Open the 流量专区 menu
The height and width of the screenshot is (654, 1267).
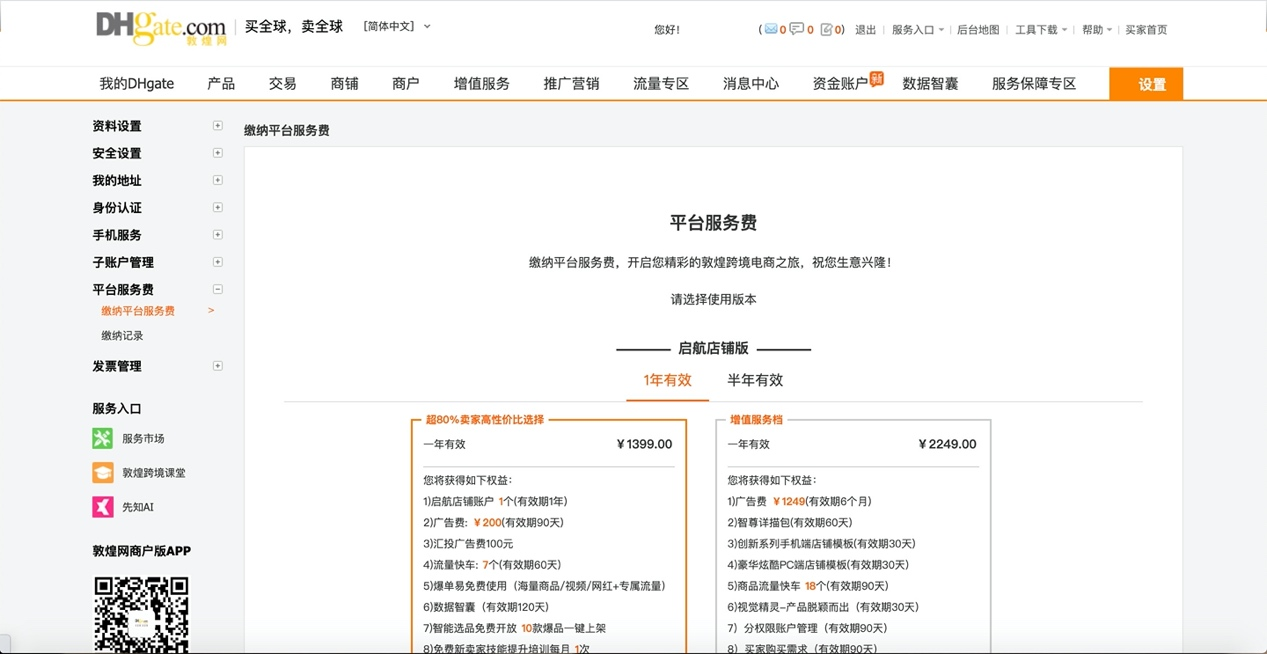tap(661, 84)
